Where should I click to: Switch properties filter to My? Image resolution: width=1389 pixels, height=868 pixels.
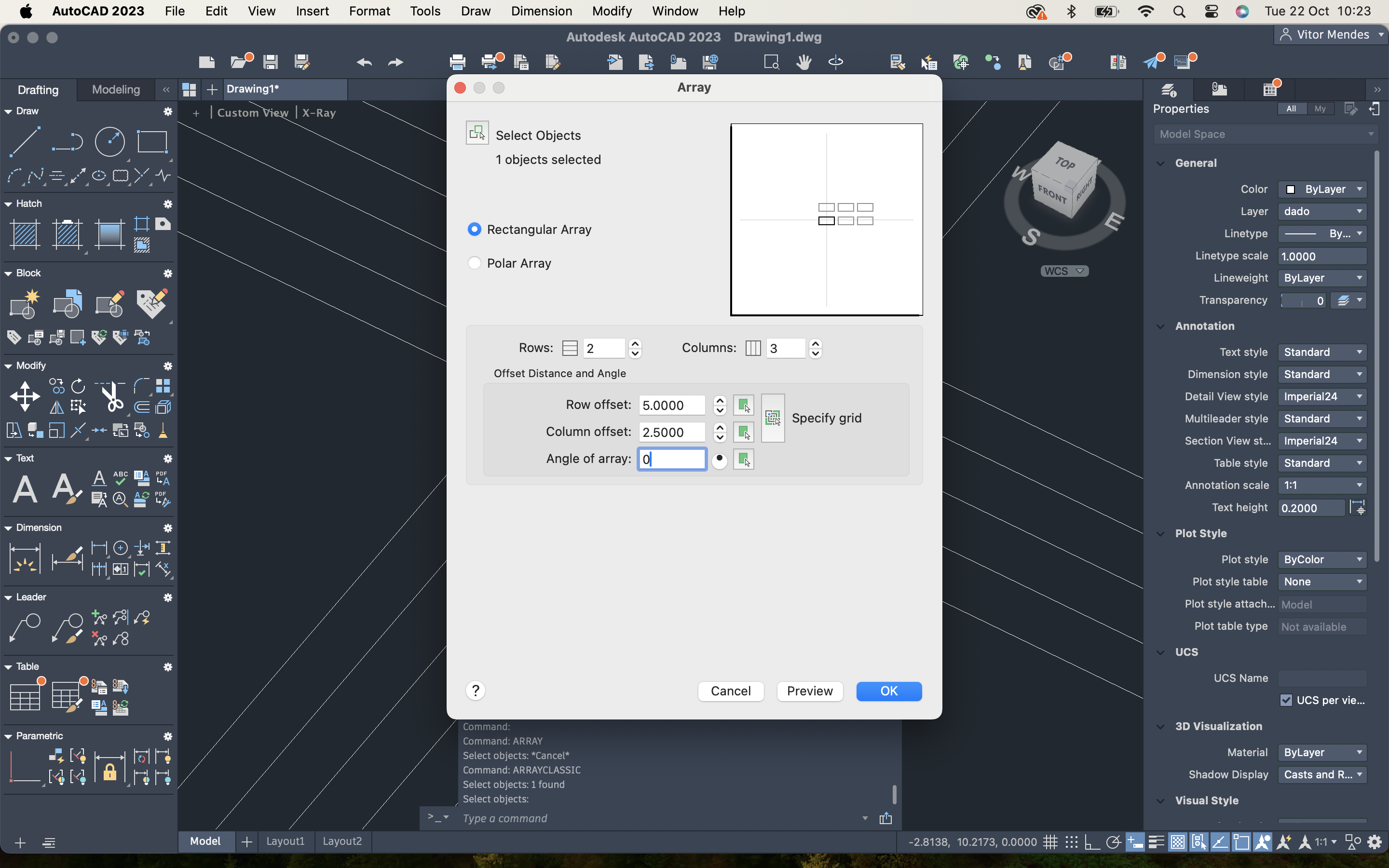(x=1320, y=108)
